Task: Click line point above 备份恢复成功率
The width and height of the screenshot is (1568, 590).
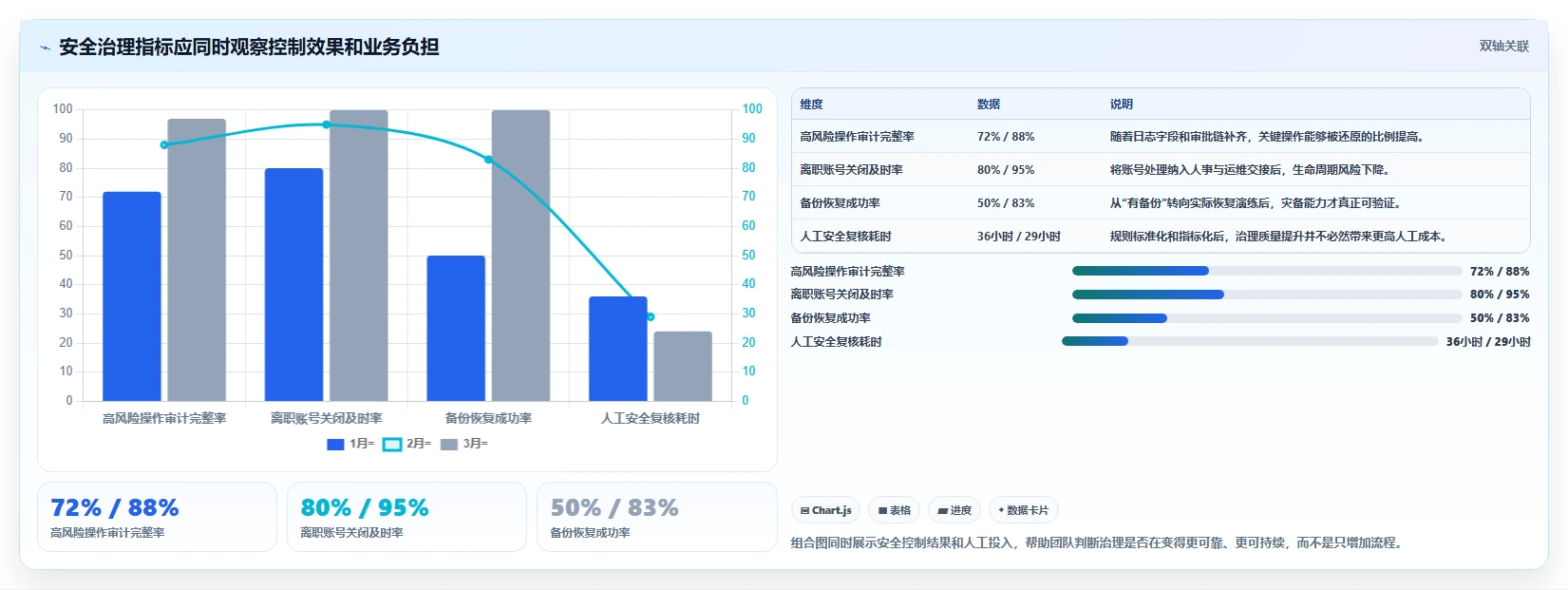Action: click(488, 160)
